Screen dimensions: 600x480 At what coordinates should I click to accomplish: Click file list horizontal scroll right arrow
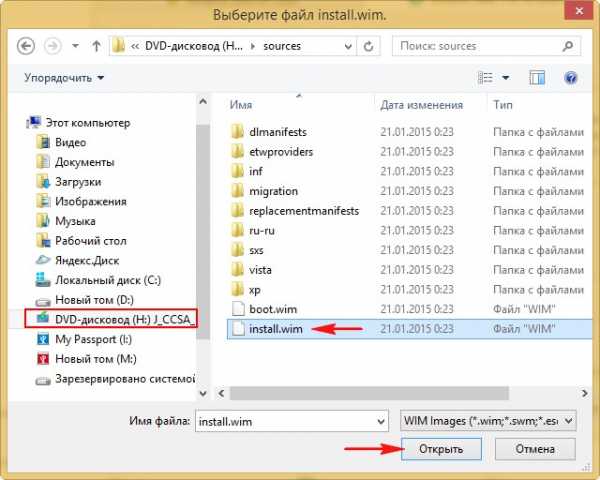tap(584, 393)
